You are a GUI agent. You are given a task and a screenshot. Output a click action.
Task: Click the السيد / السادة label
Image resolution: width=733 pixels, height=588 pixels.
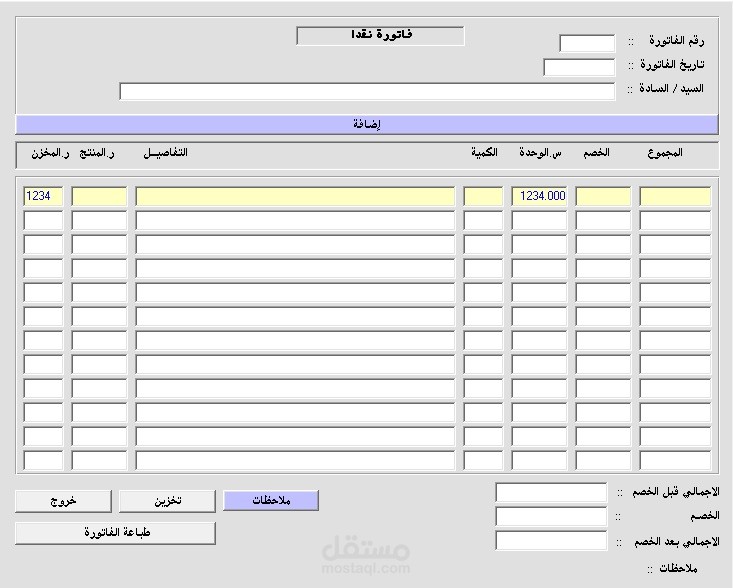[671, 88]
